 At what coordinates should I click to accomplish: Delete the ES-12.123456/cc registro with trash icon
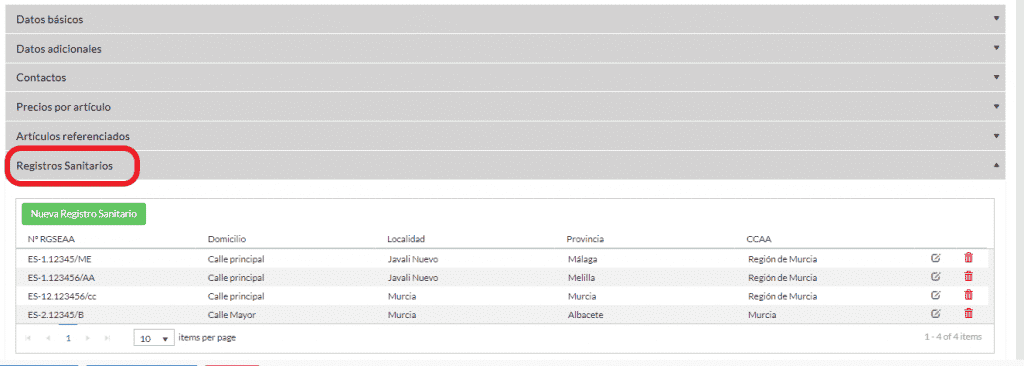[x=968, y=295]
